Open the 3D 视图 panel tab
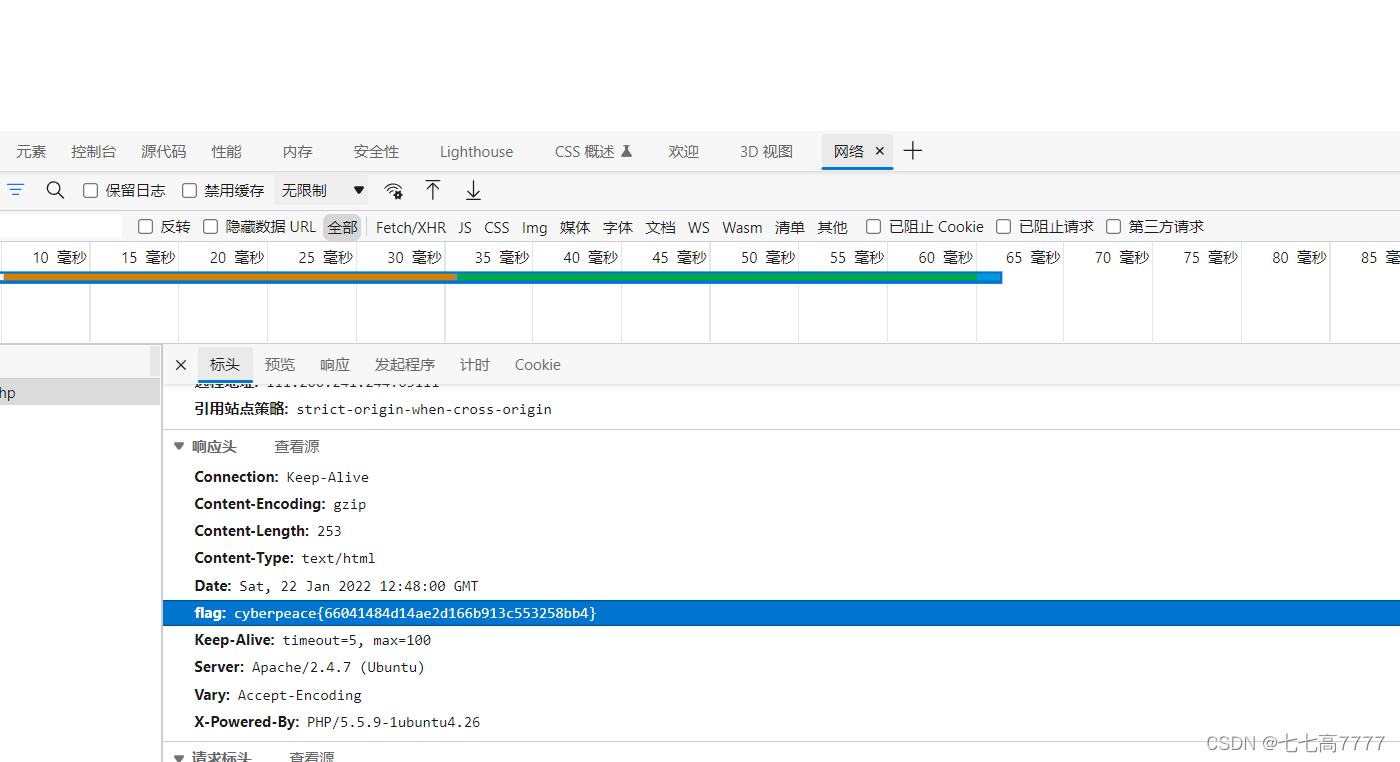 click(x=766, y=152)
